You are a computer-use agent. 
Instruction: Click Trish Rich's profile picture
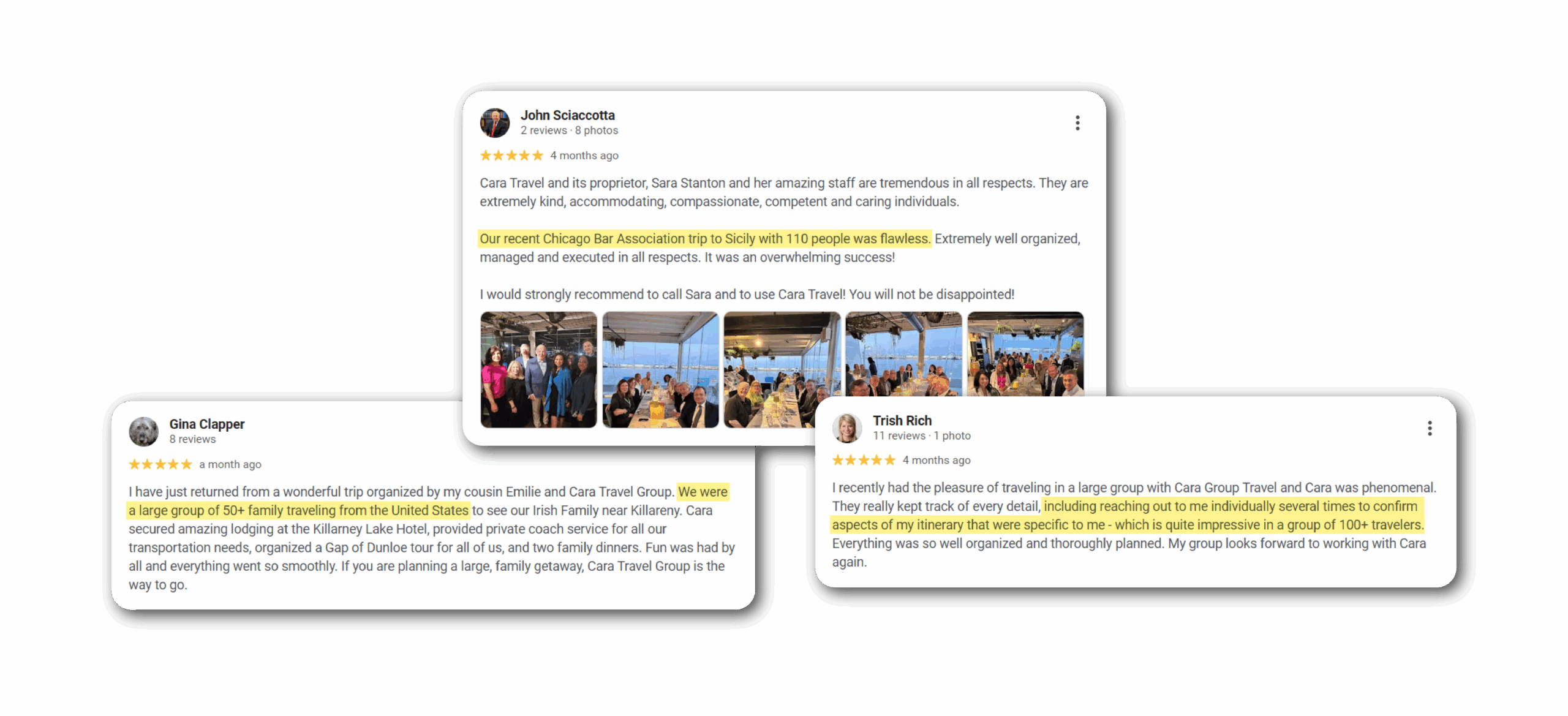tap(847, 428)
